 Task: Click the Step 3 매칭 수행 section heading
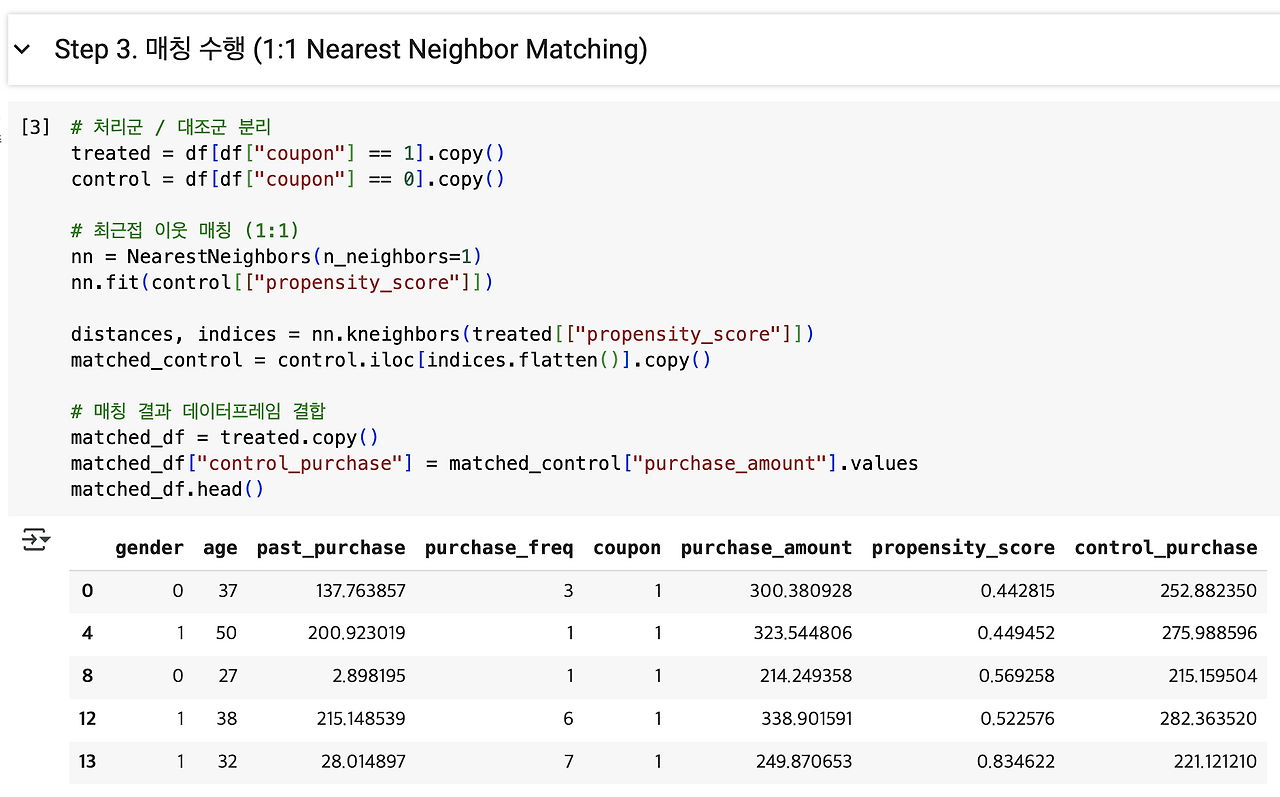tap(350, 49)
